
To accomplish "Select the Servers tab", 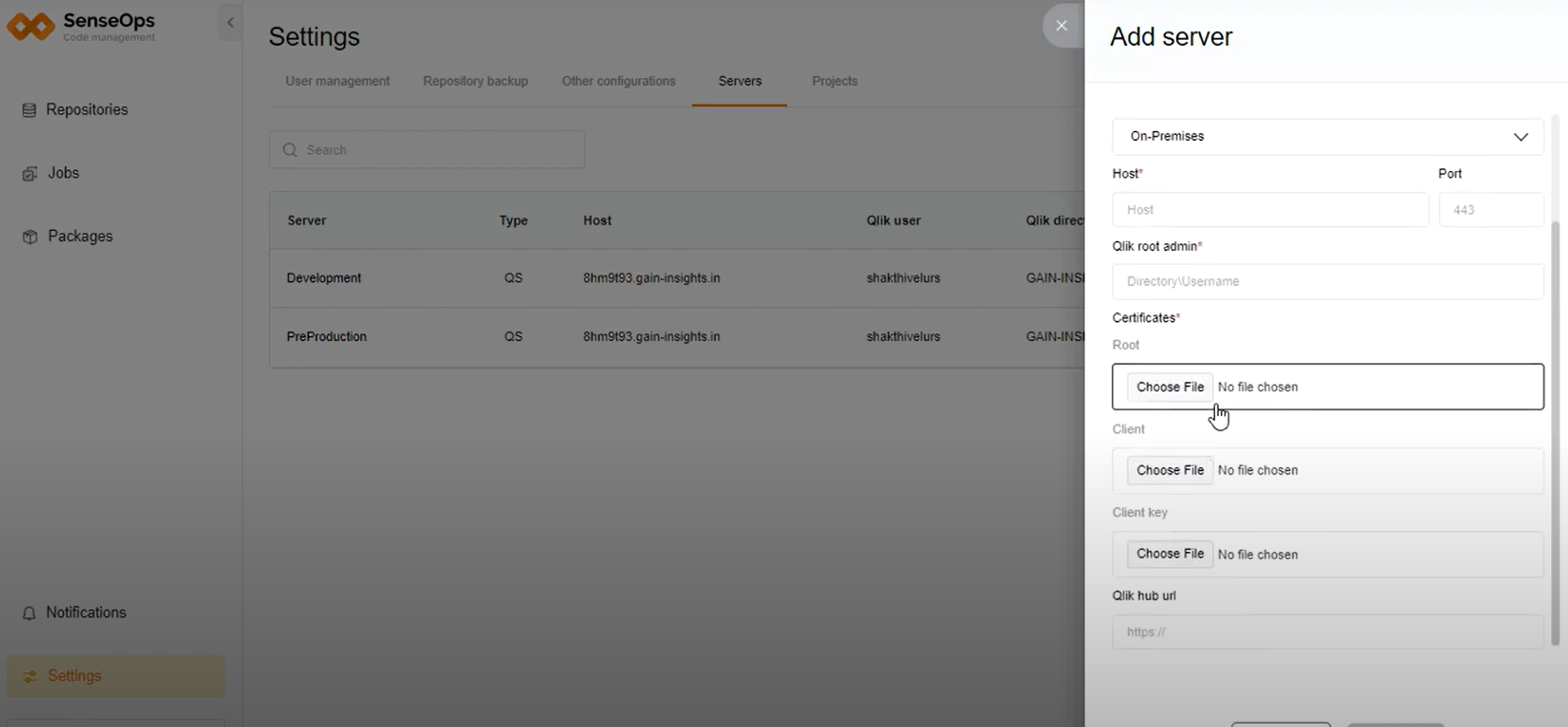I will [x=740, y=81].
